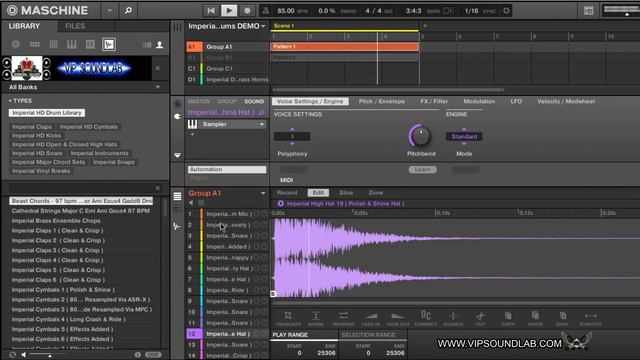Open the Velocity / Modwheel page
Viewport: 640px width, 360px height.
(566, 101)
